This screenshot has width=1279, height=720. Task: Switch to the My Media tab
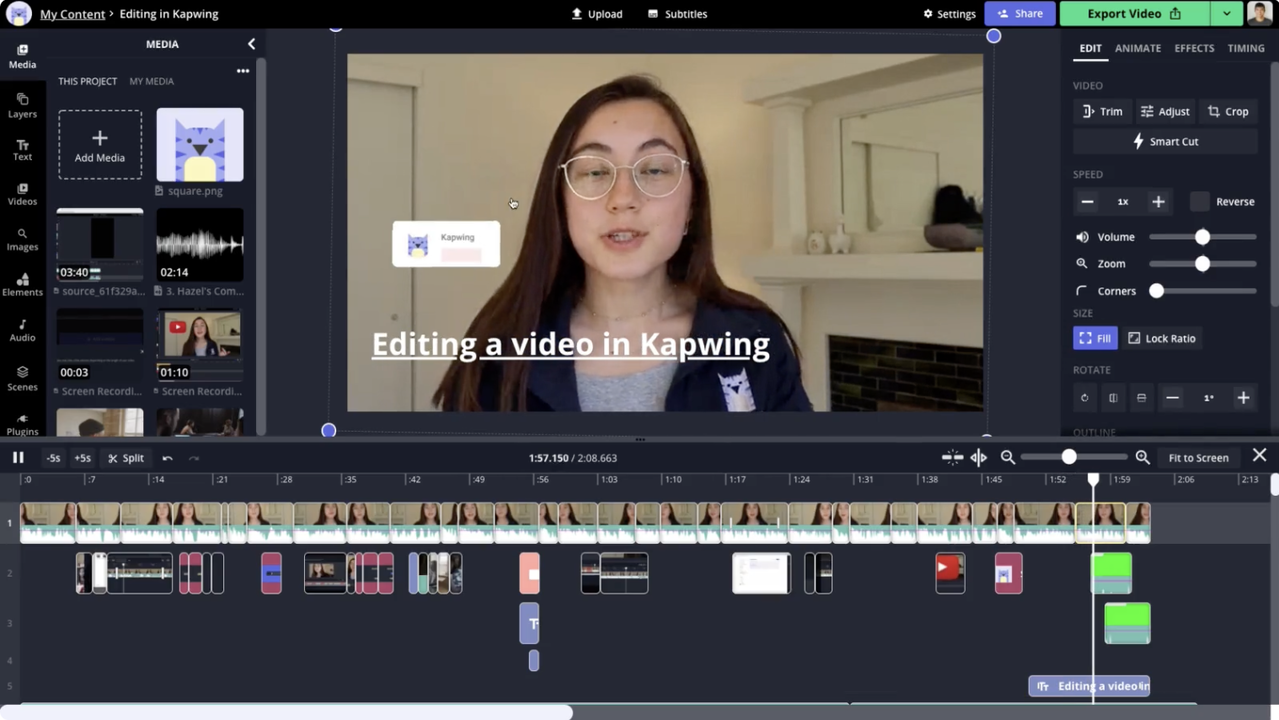[151, 81]
